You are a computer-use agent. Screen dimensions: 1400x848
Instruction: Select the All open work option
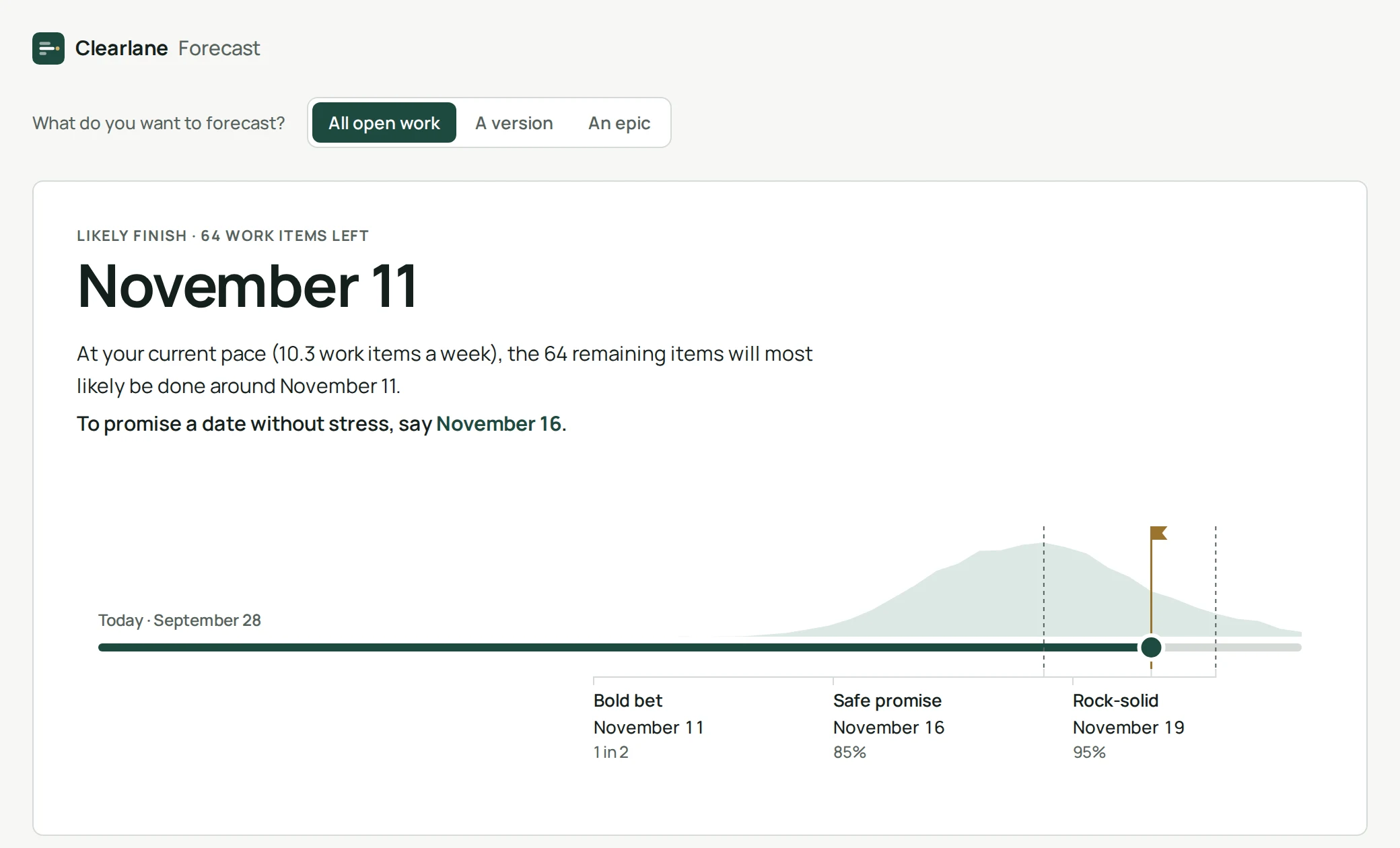[x=384, y=122]
